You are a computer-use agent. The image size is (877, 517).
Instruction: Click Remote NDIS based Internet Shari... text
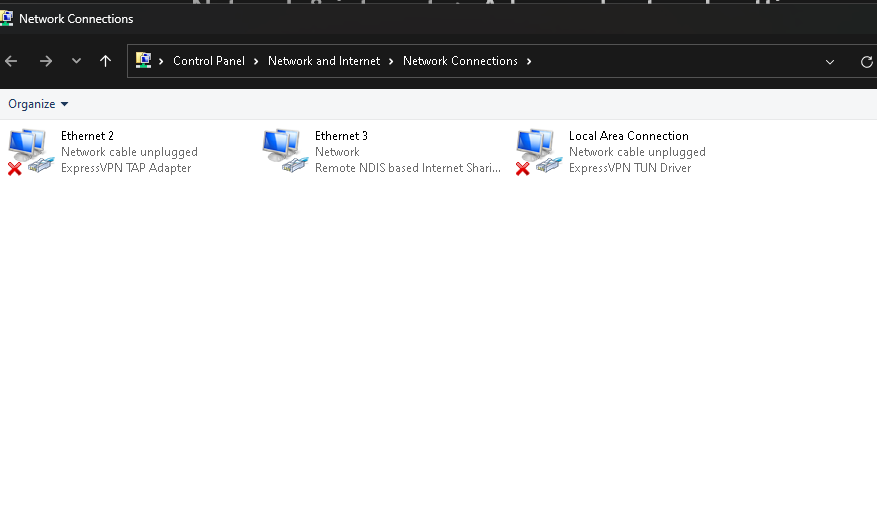click(408, 168)
